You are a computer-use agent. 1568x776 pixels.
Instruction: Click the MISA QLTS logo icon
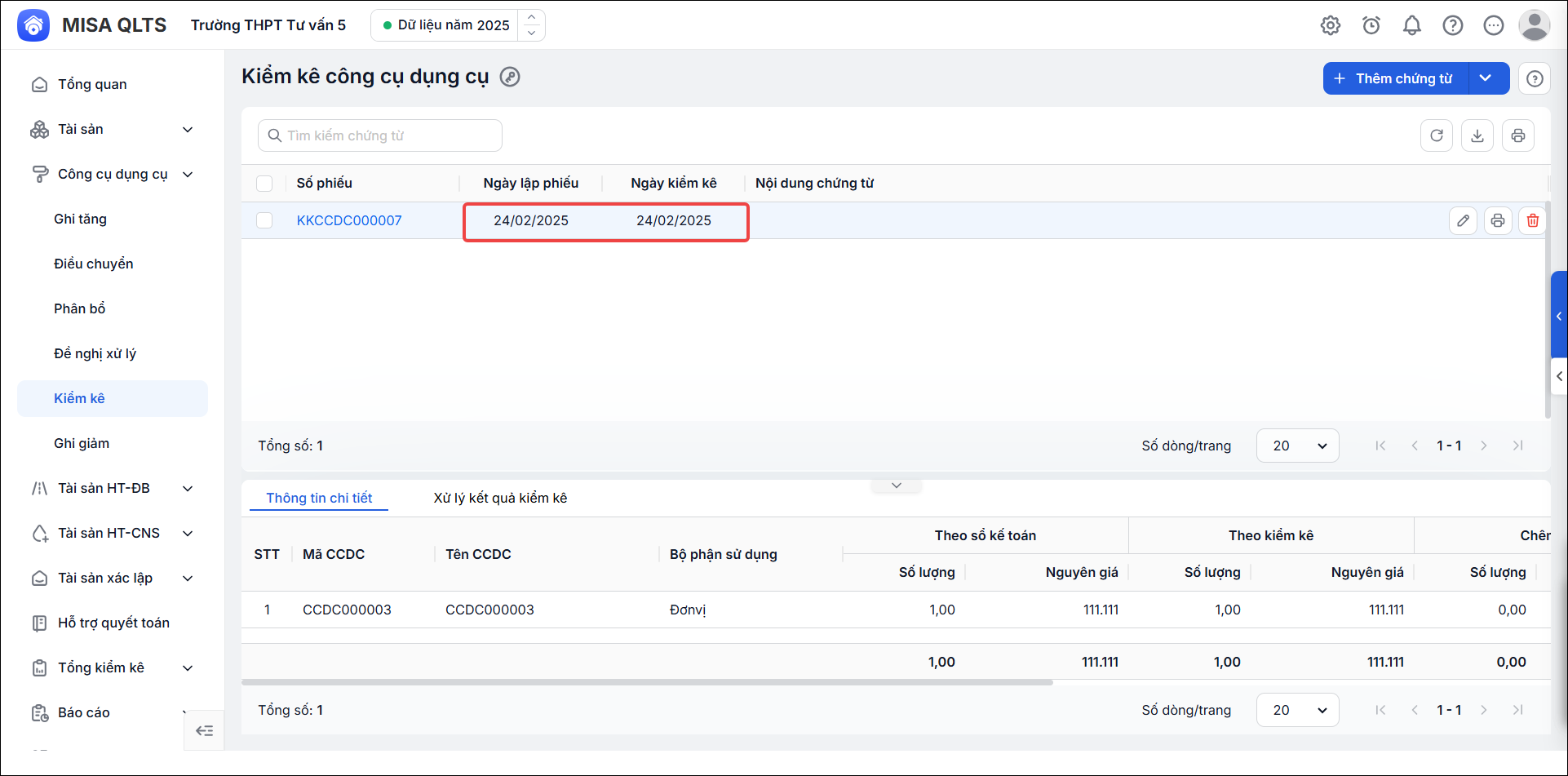(x=33, y=25)
